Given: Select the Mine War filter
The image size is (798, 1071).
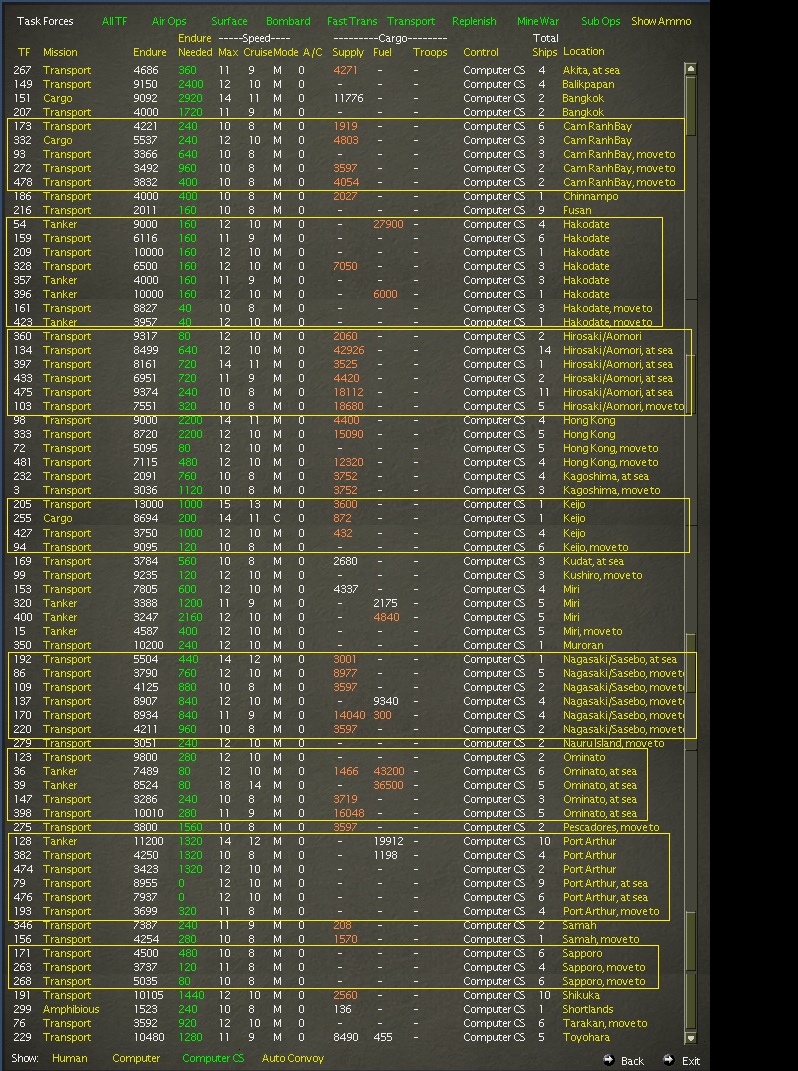Looking at the screenshot, I should click(538, 21).
